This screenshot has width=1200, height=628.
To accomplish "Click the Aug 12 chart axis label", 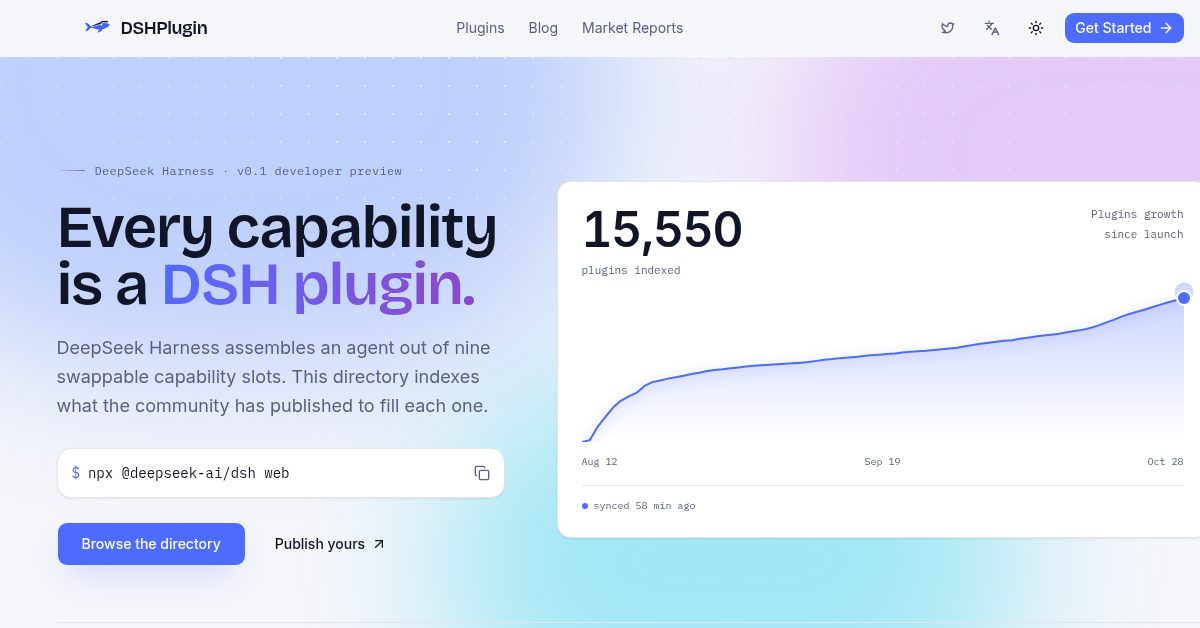I will point(600,462).
